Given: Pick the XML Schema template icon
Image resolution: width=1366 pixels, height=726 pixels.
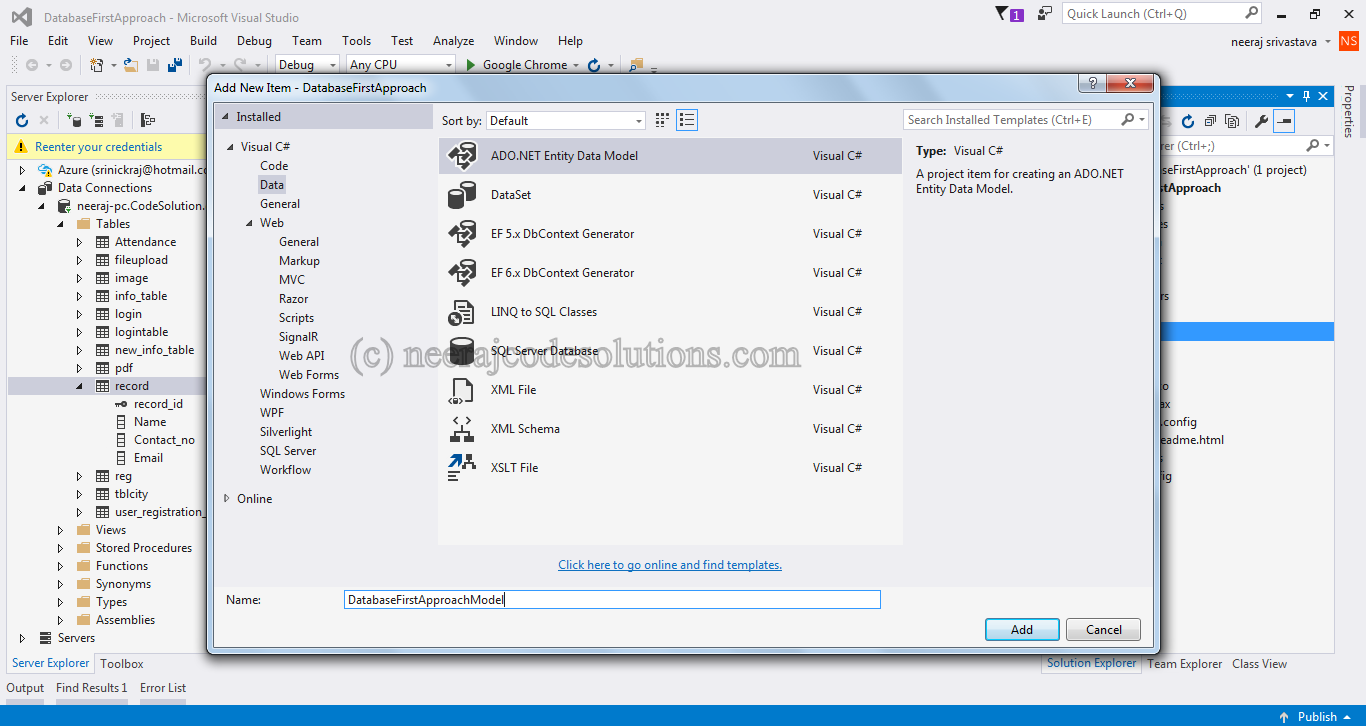Looking at the screenshot, I should pos(462,429).
